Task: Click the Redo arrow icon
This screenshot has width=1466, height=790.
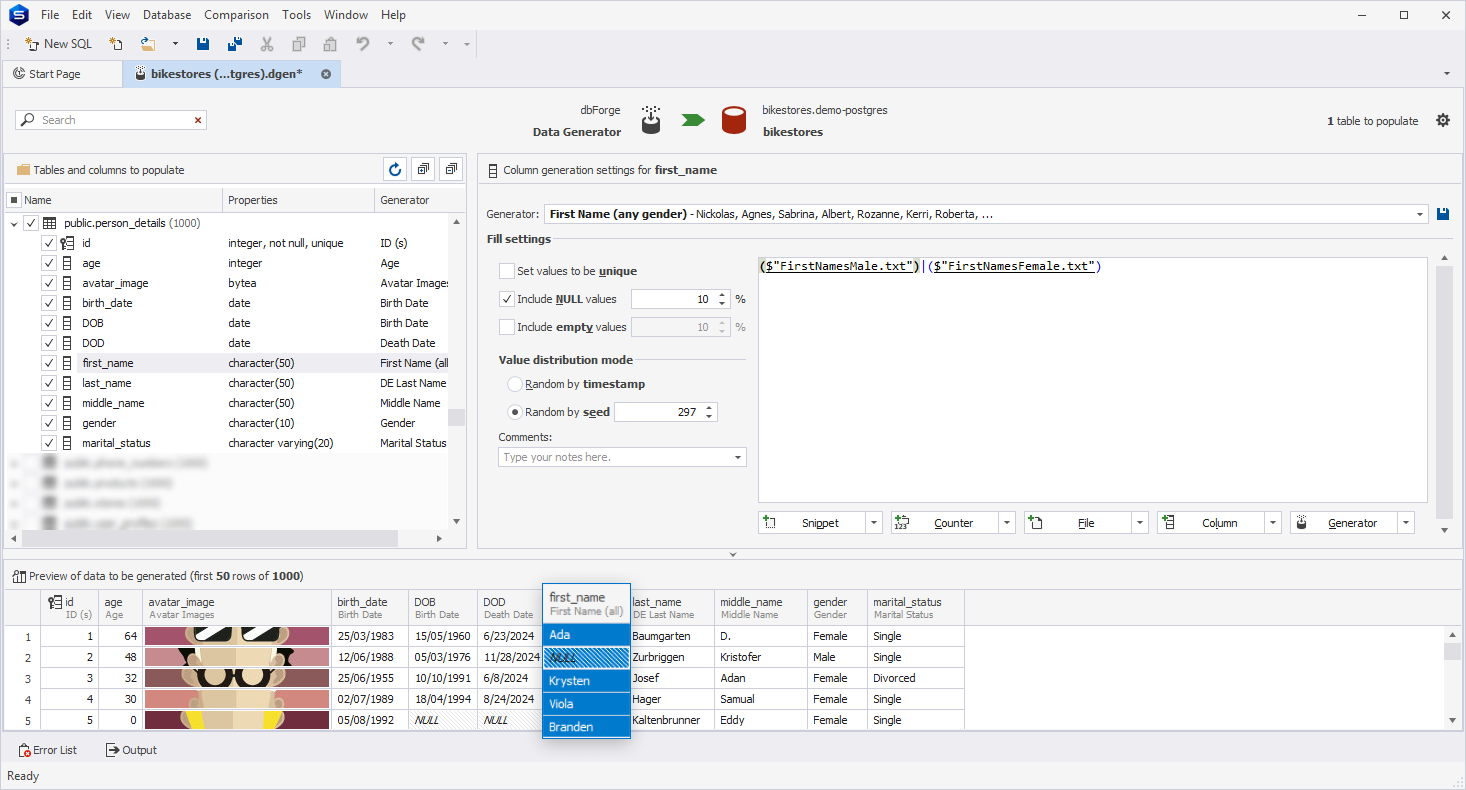Action: (x=418, y=44)
